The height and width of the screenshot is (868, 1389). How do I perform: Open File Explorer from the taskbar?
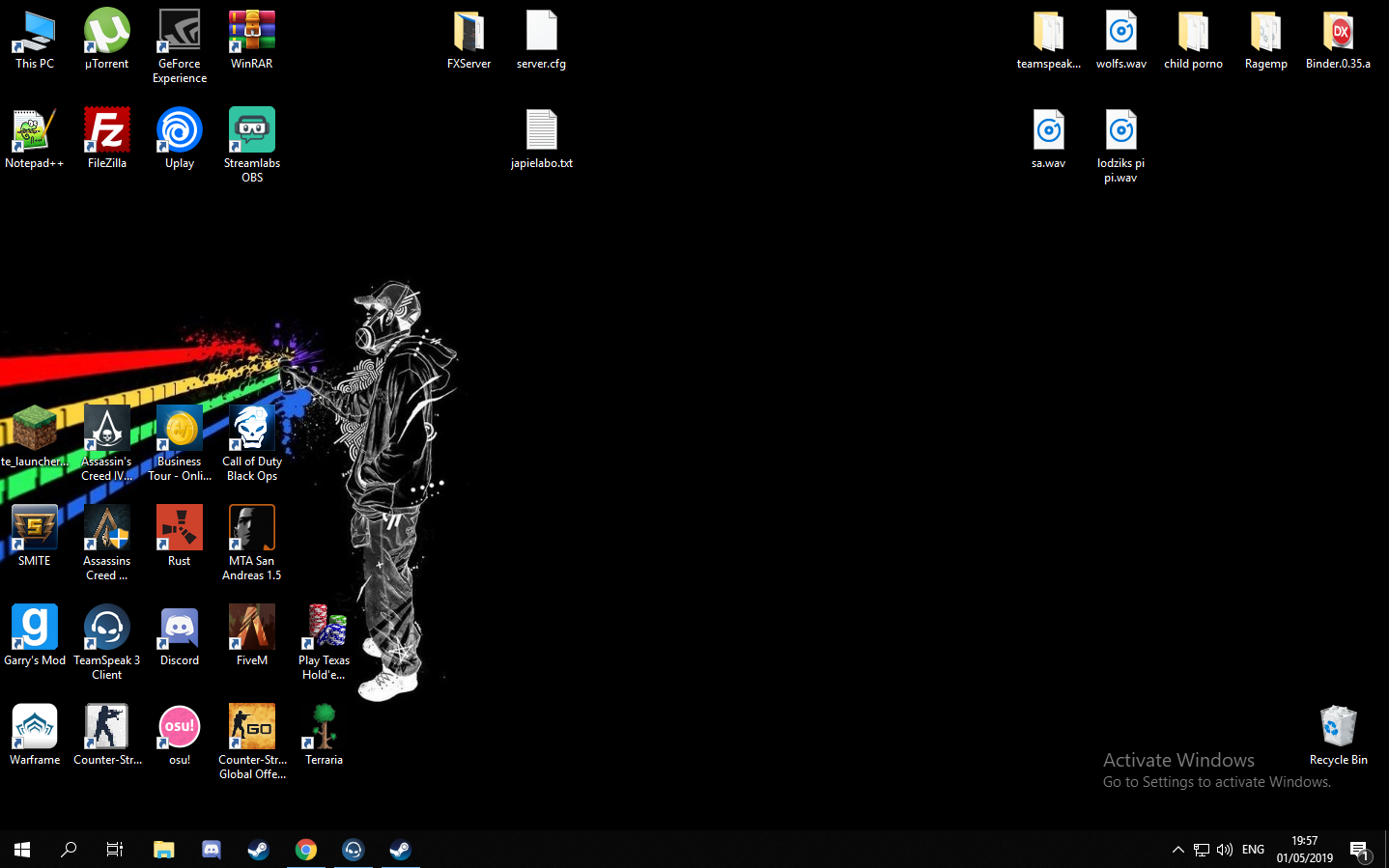(x=164, y=850)
